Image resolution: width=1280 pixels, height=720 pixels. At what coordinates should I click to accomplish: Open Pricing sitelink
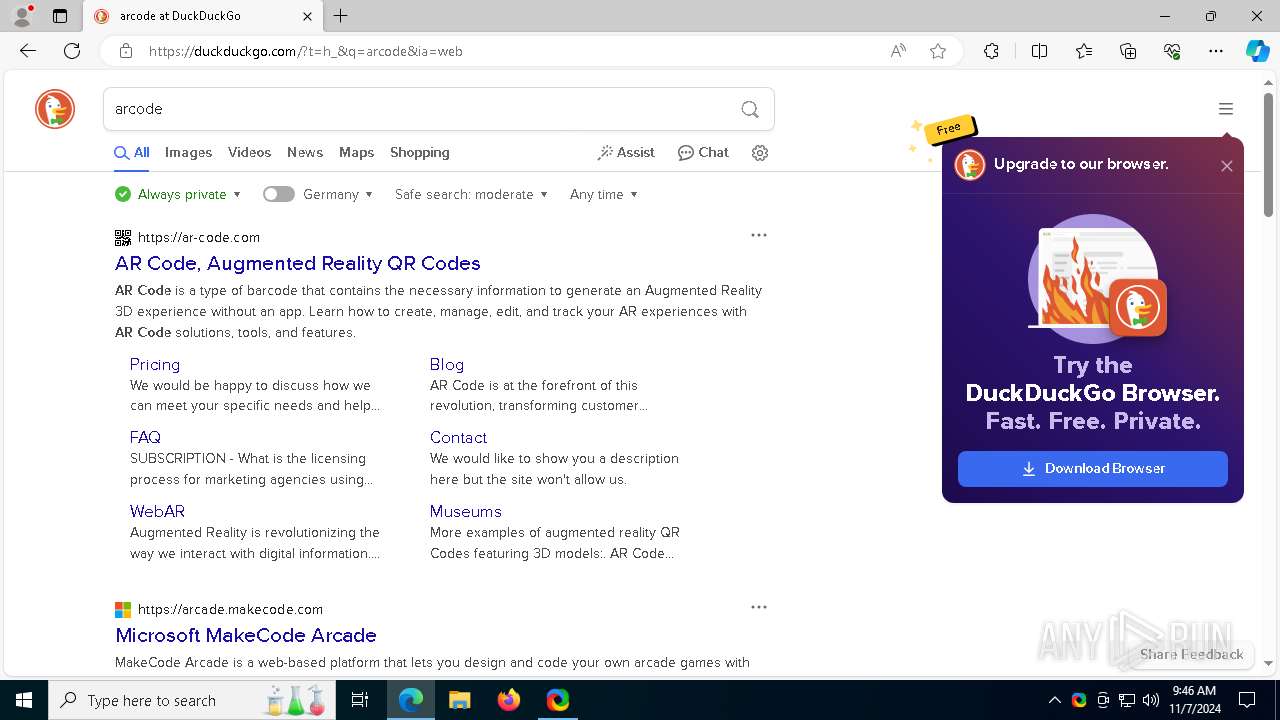(x=155, y=365)
